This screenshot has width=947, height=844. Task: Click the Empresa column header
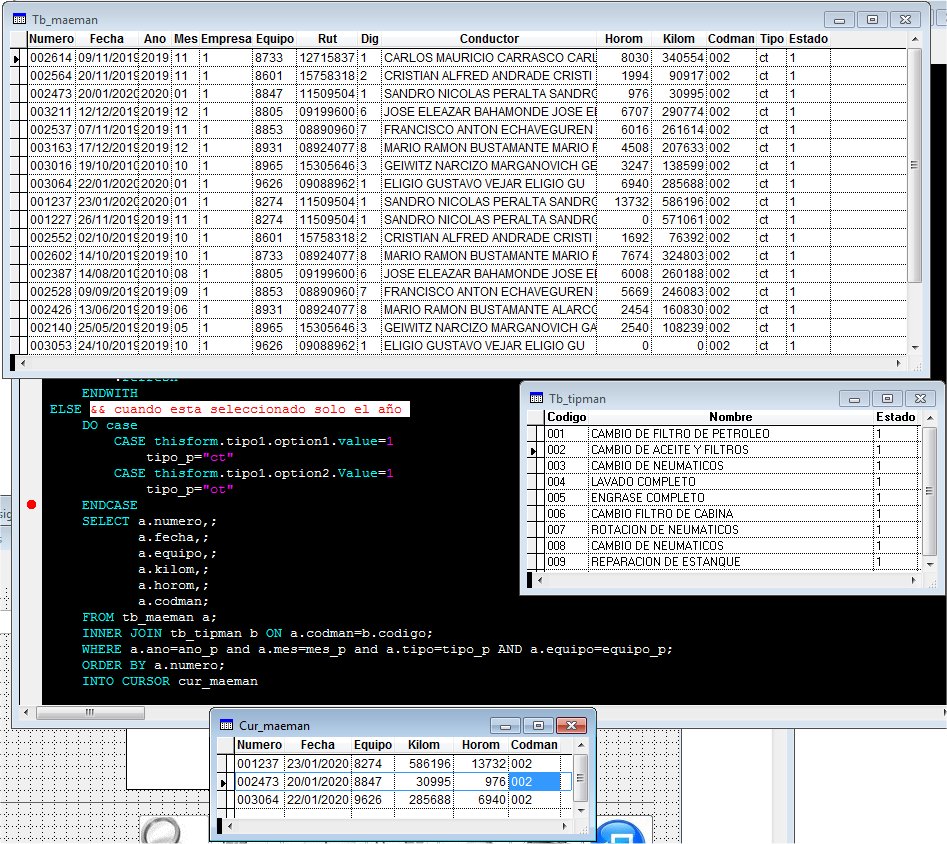click(226, 39)
